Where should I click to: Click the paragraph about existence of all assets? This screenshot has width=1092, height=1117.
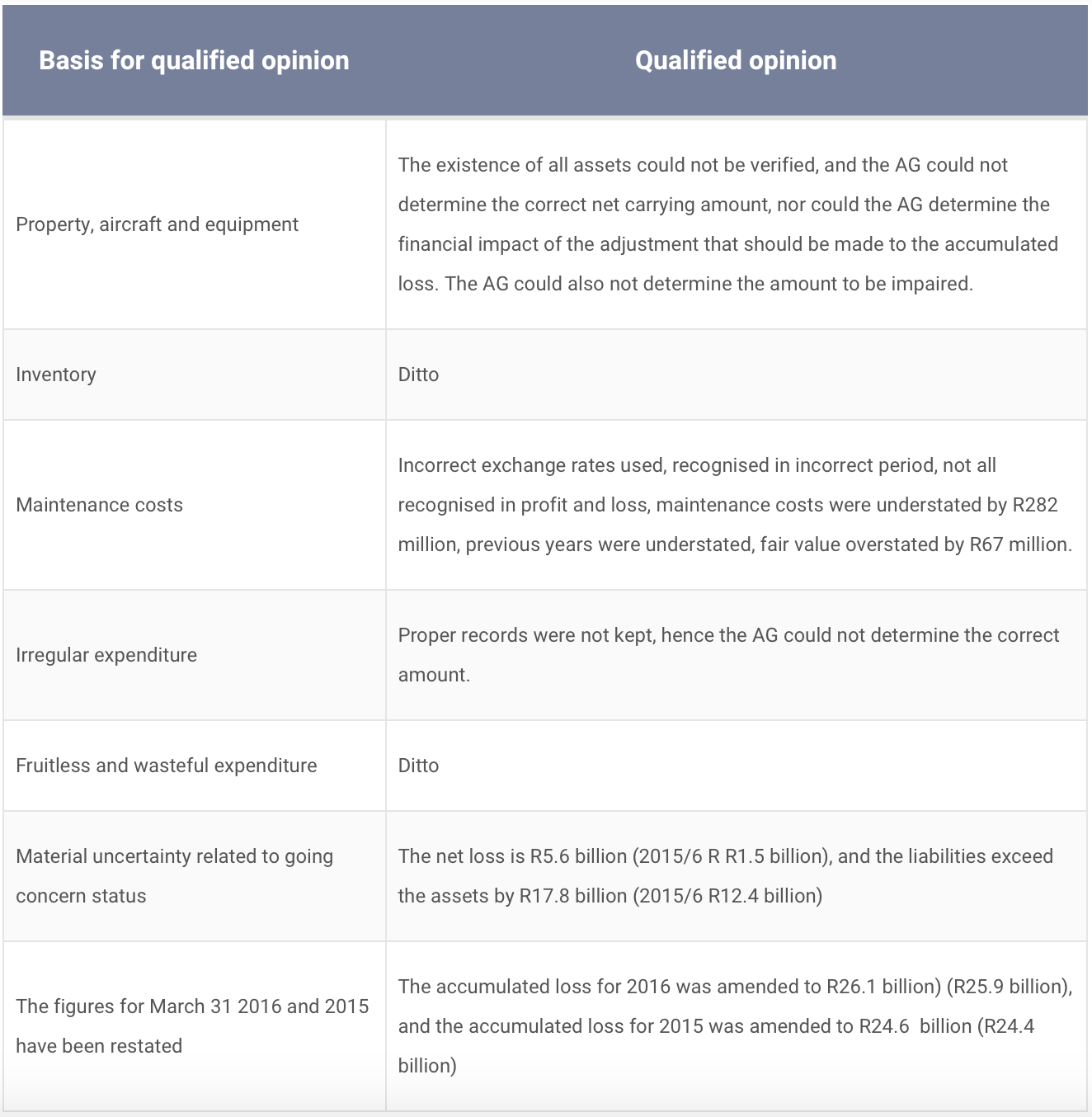[726, 224]
